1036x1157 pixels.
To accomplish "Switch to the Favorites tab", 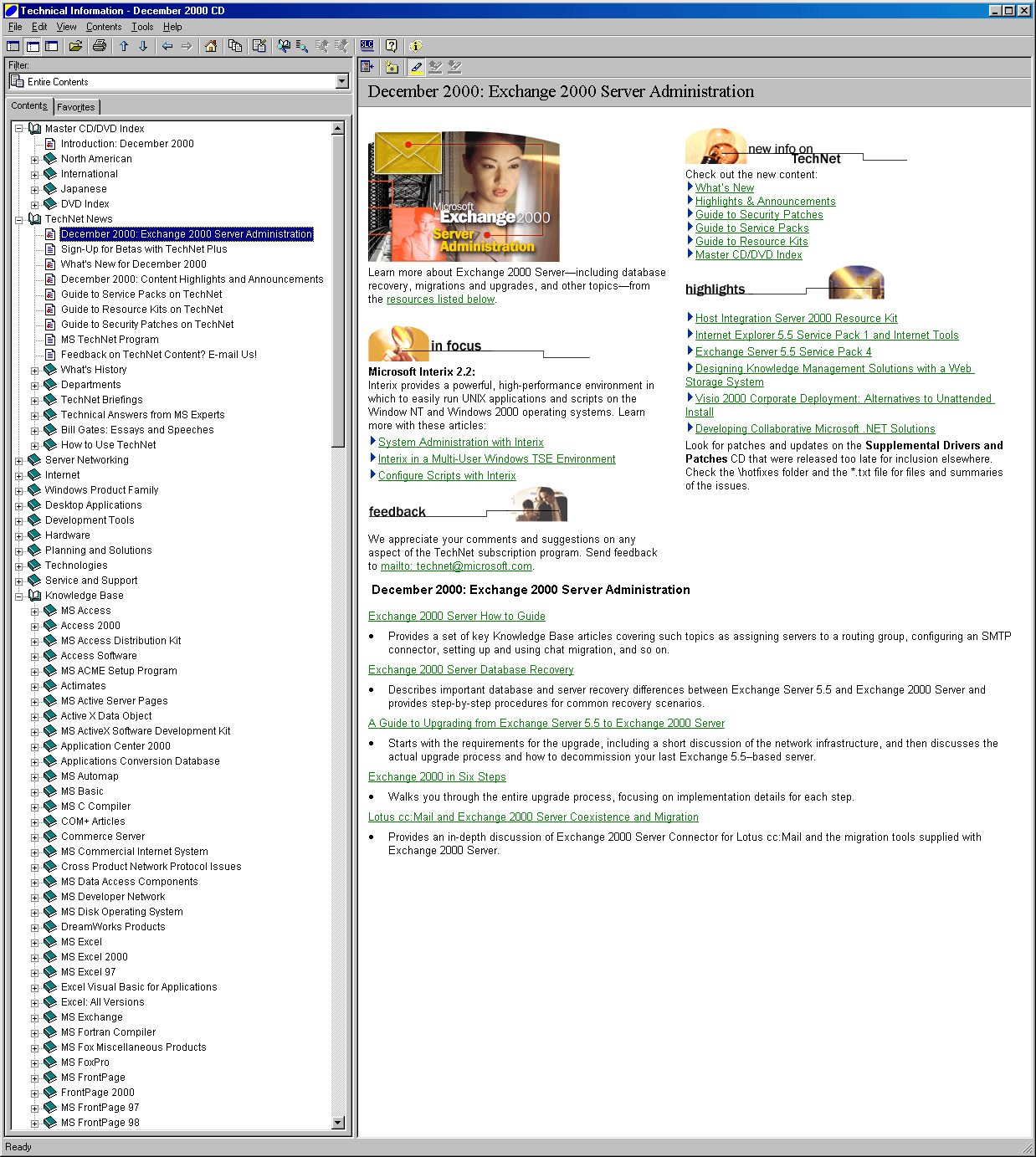I will tap(76, 107).
